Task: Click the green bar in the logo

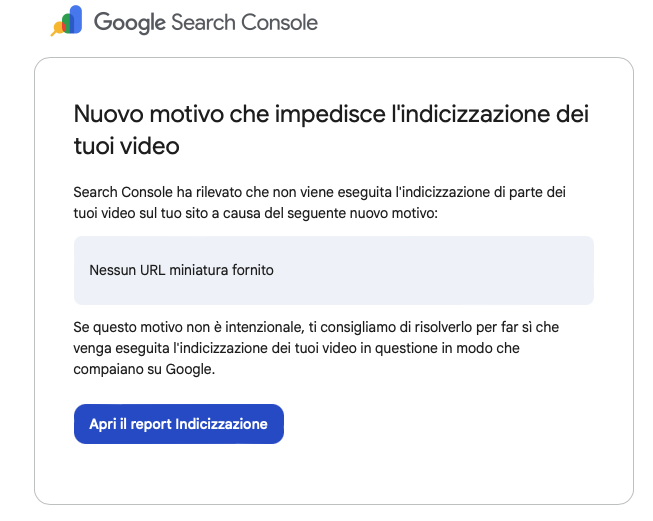Action: (x=65, y=24)
